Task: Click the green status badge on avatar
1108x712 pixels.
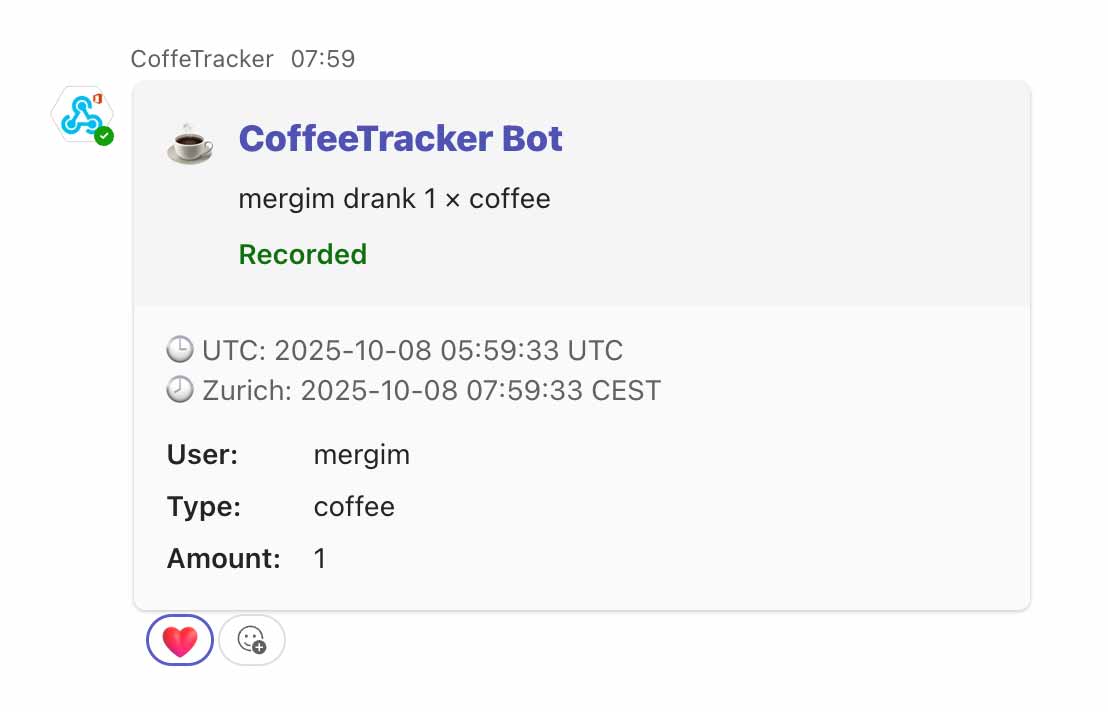Action: [x=104, y=136]
